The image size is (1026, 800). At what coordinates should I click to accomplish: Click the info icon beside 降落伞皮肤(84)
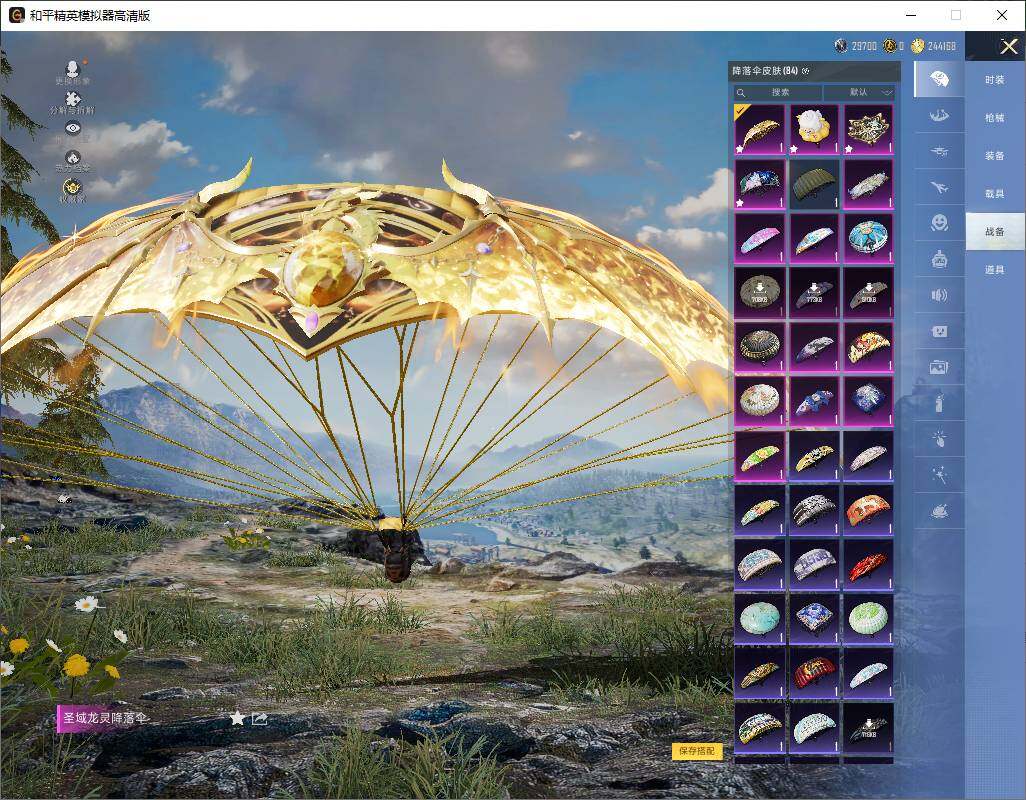[x=806, y=71]
